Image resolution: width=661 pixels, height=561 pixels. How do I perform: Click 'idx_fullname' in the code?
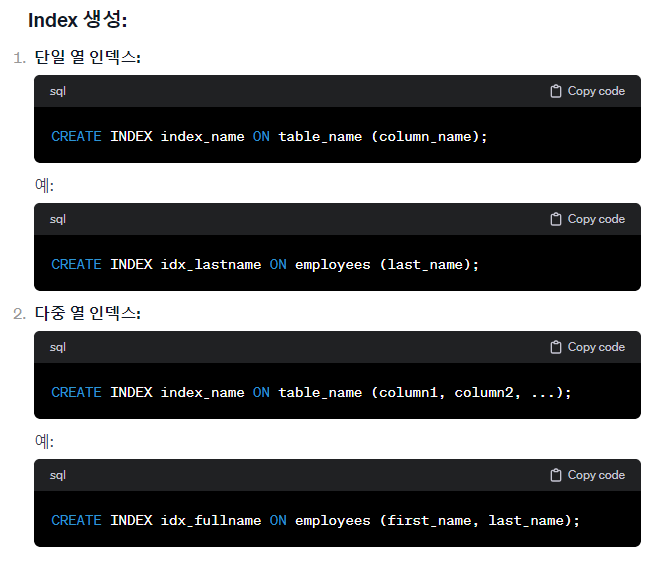point(211,521)
